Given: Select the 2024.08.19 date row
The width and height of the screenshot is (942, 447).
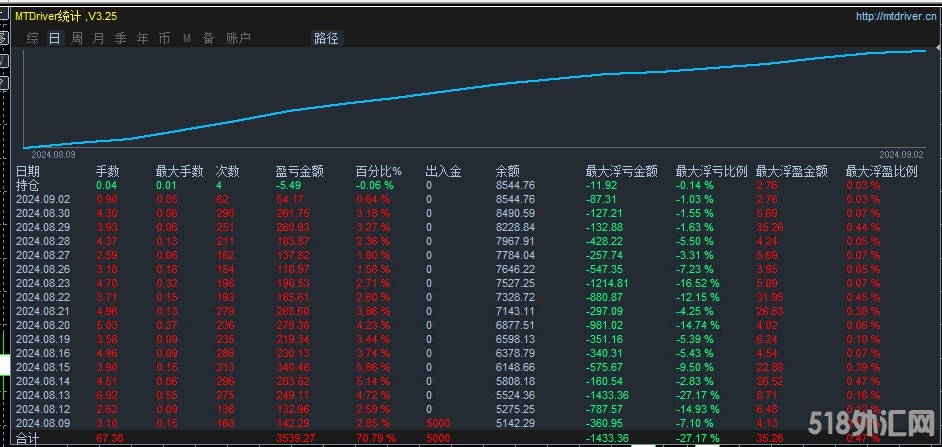Looking at the screenshot, I should 43,339.
